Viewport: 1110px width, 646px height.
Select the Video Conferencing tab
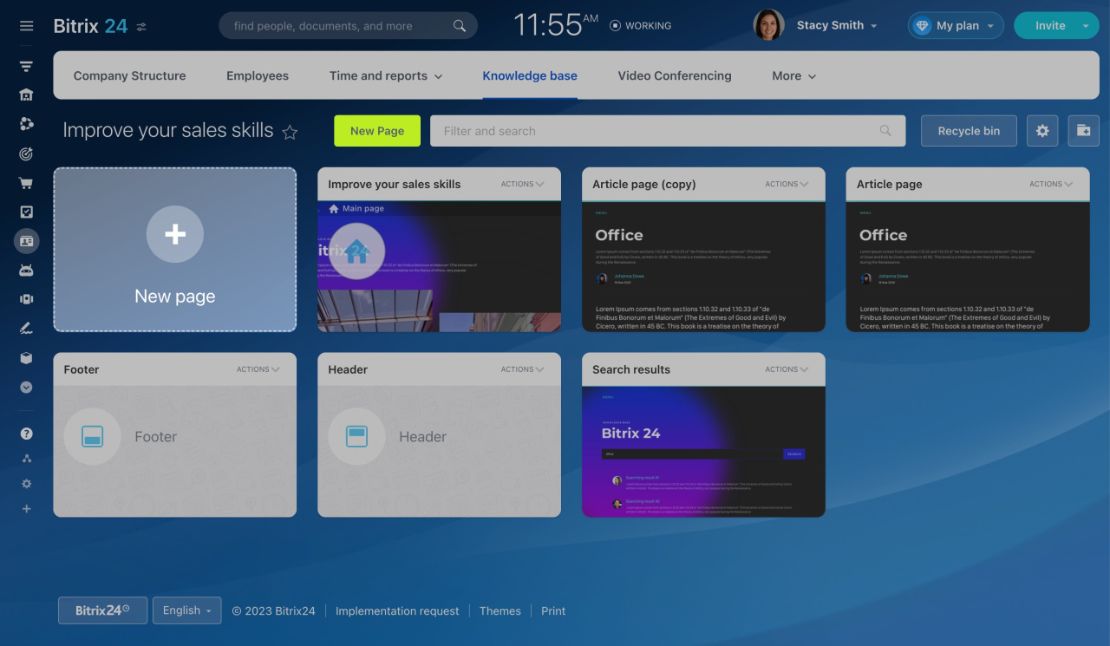click(675, 76)
